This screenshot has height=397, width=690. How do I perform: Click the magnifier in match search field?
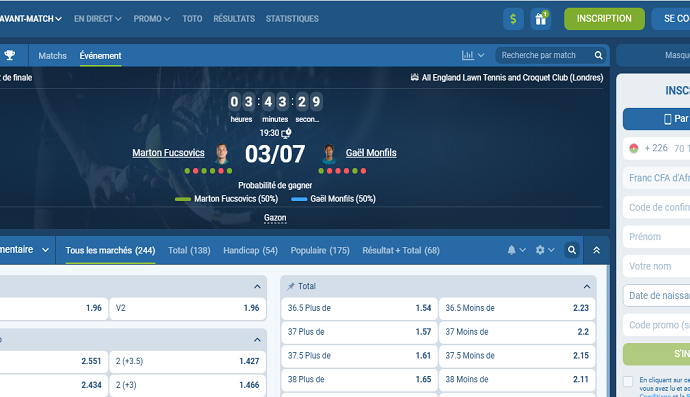[598, 55]
